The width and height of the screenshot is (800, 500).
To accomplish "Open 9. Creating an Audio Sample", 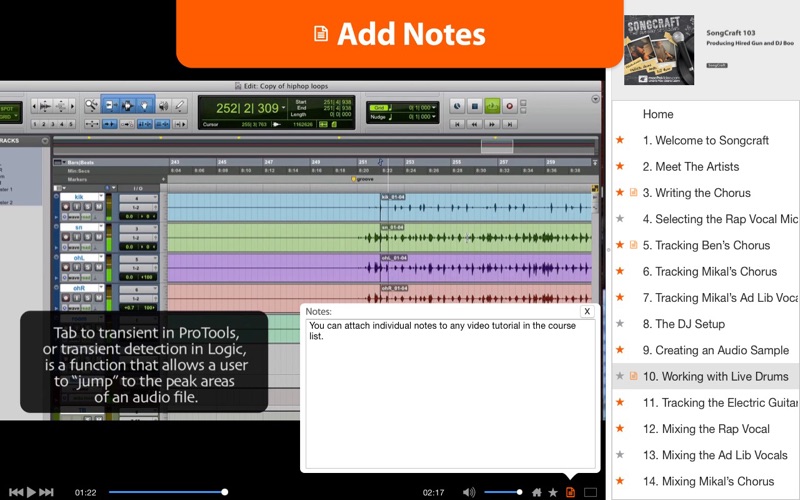I will 716,351.
